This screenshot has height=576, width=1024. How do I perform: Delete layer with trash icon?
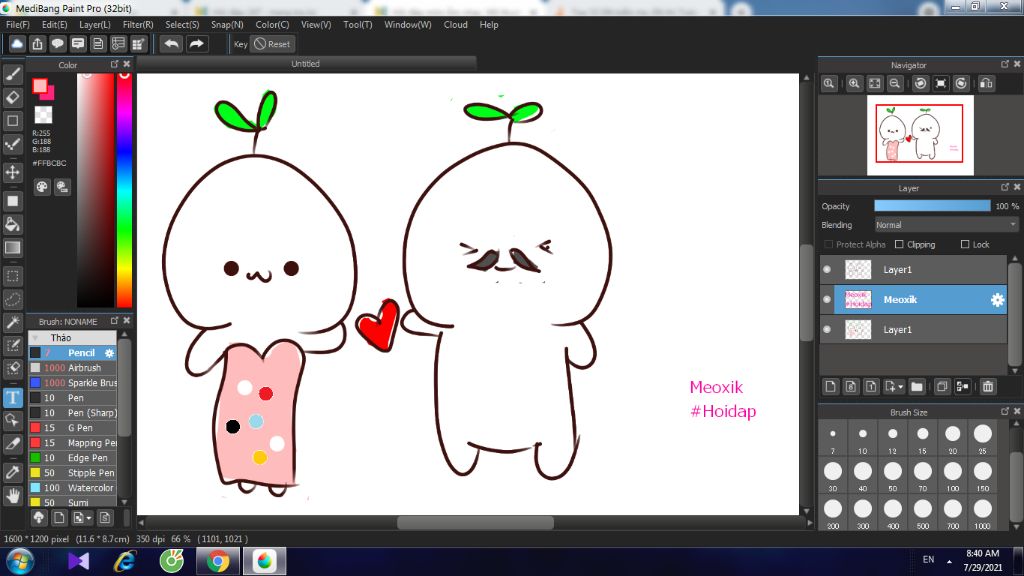[987, 387]
